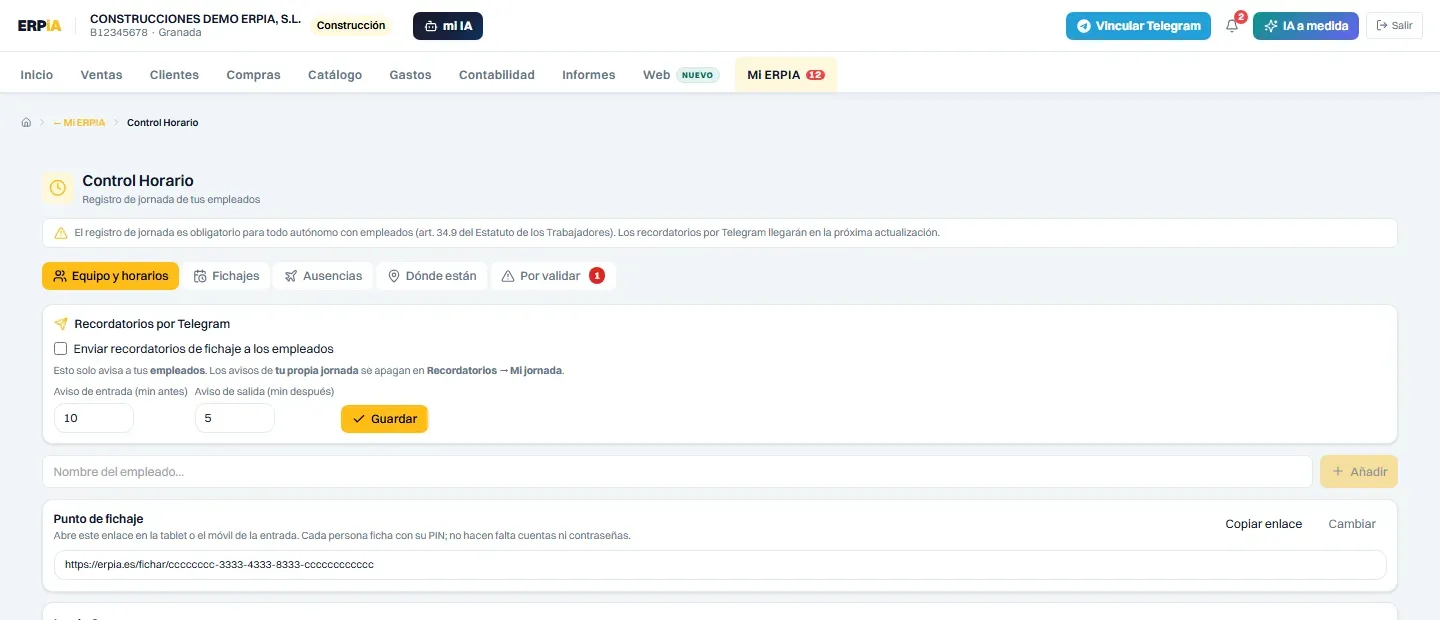
Task: Click the notification bell icon
Action: click(1232, 26)
